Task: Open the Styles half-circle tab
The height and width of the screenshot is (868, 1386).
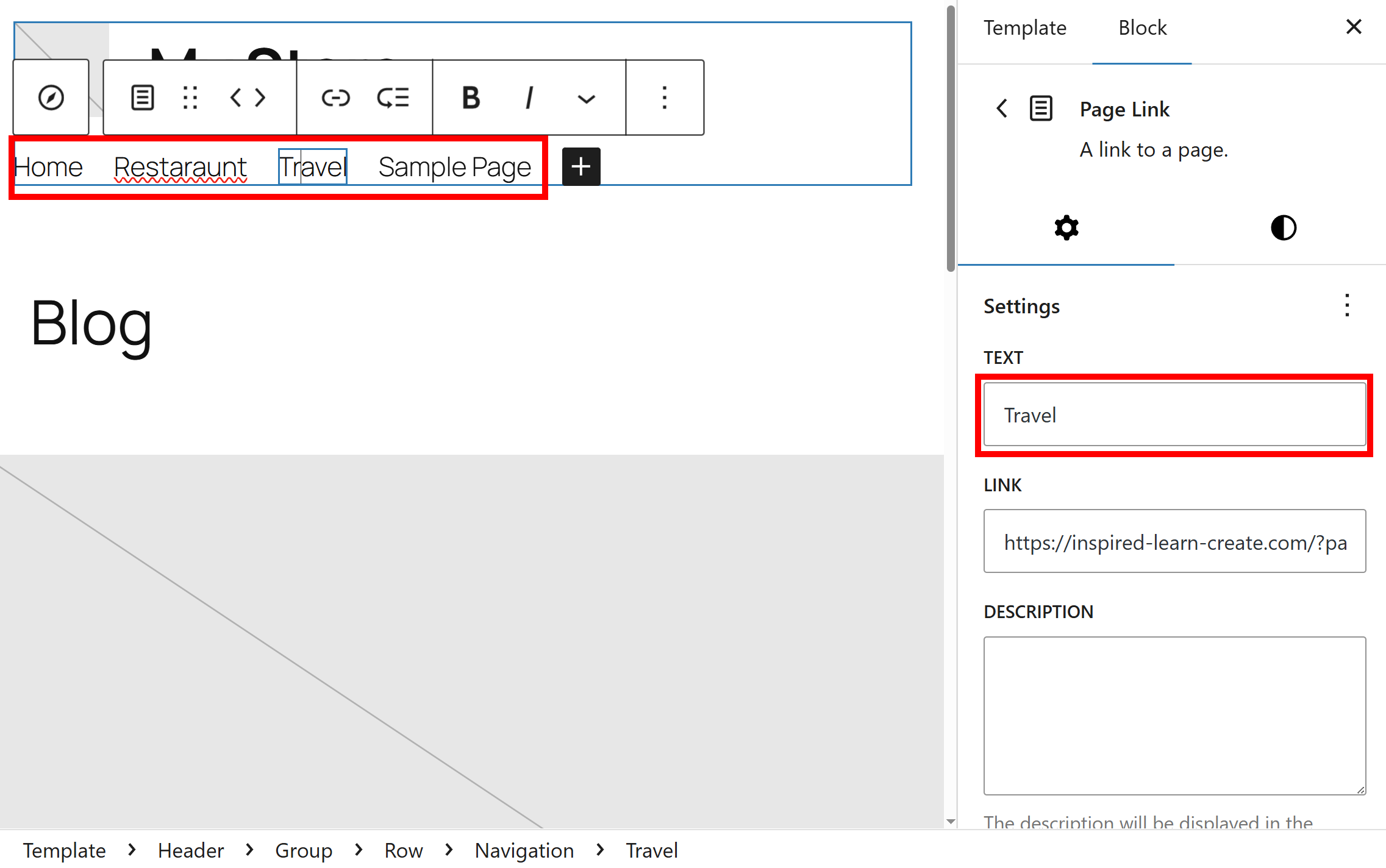Action: 1283,228
